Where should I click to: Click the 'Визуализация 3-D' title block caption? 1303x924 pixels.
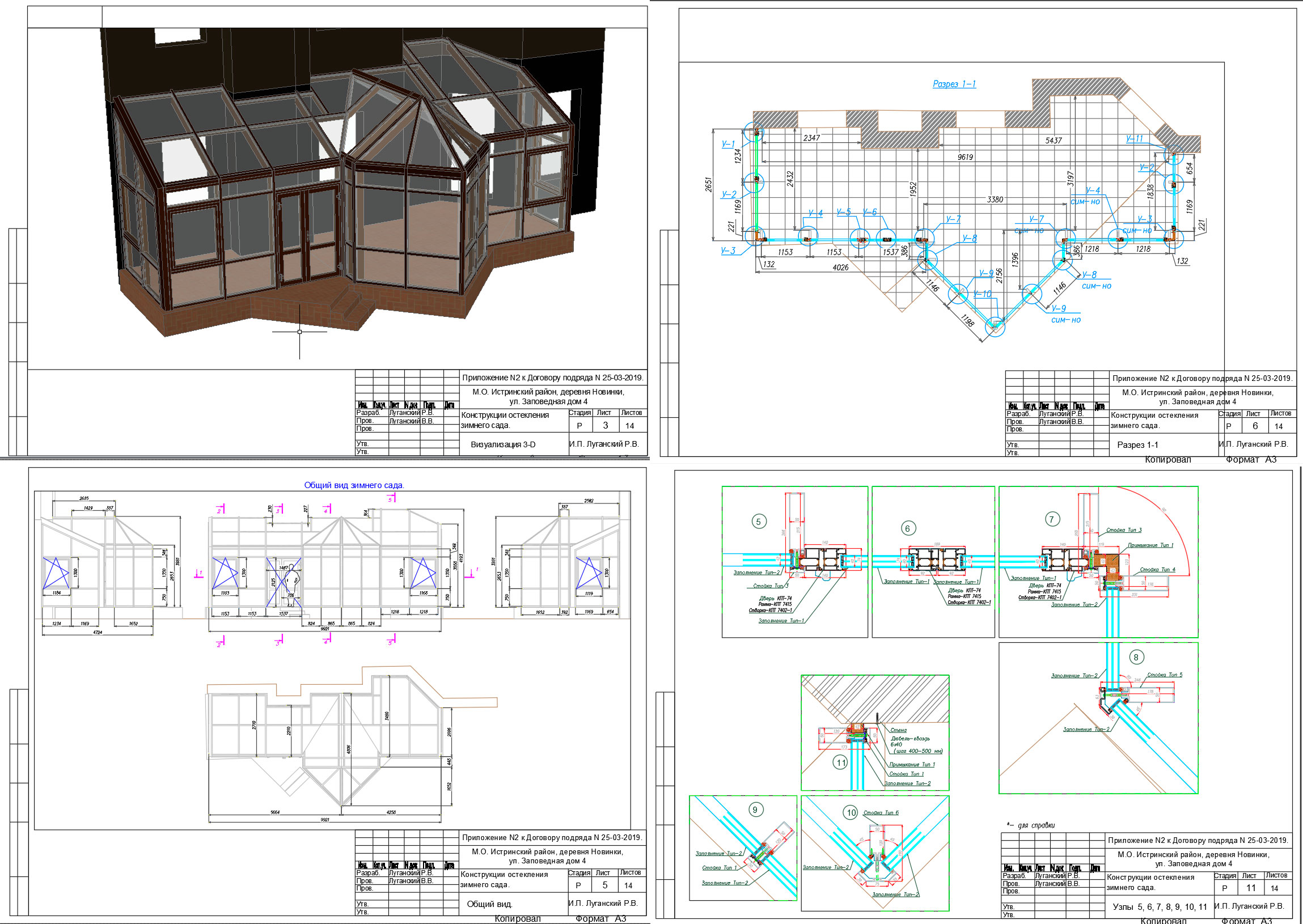coord(503,444)
